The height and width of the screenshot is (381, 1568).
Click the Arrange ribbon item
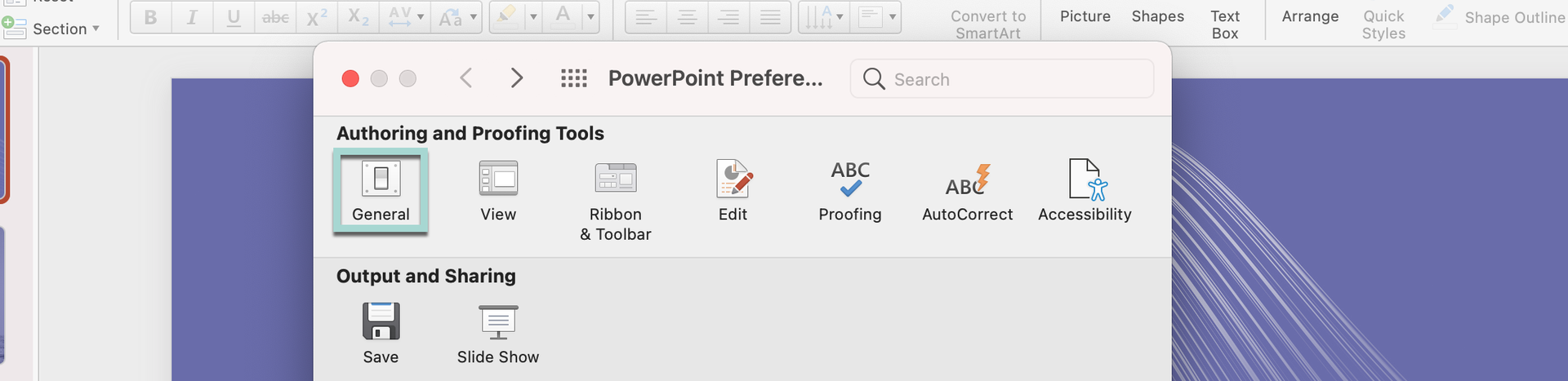click(1310, 16)
